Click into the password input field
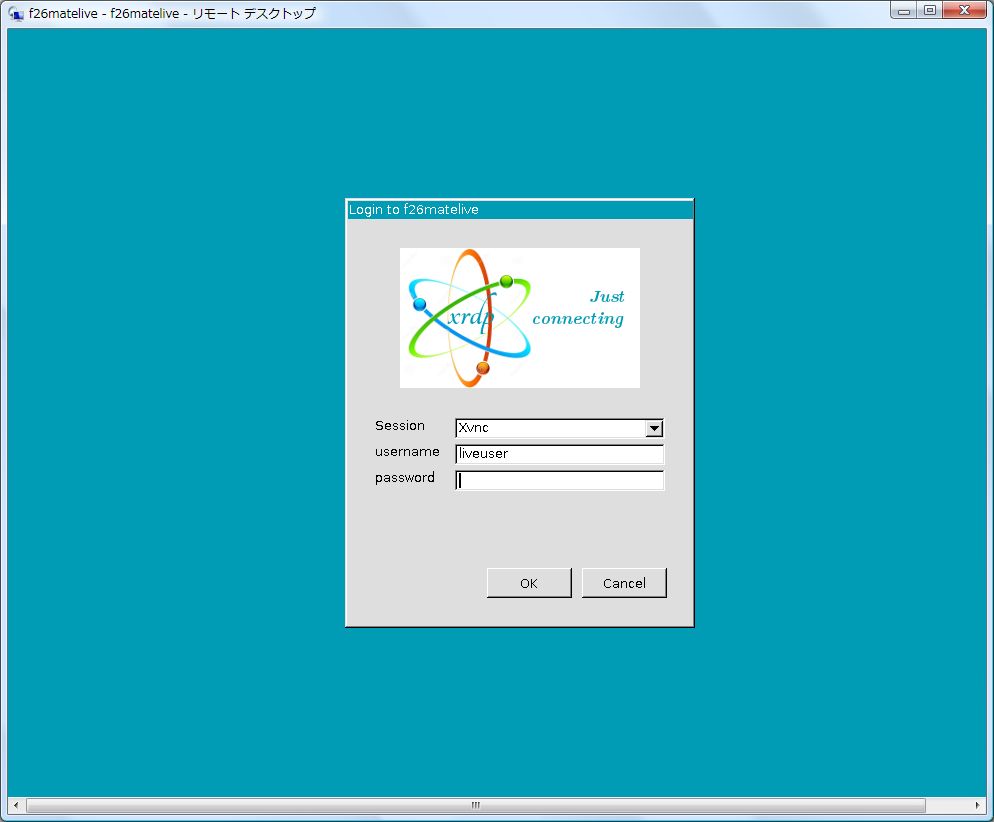The width and height of the screenshot is (994, 822). pos(559,480)
